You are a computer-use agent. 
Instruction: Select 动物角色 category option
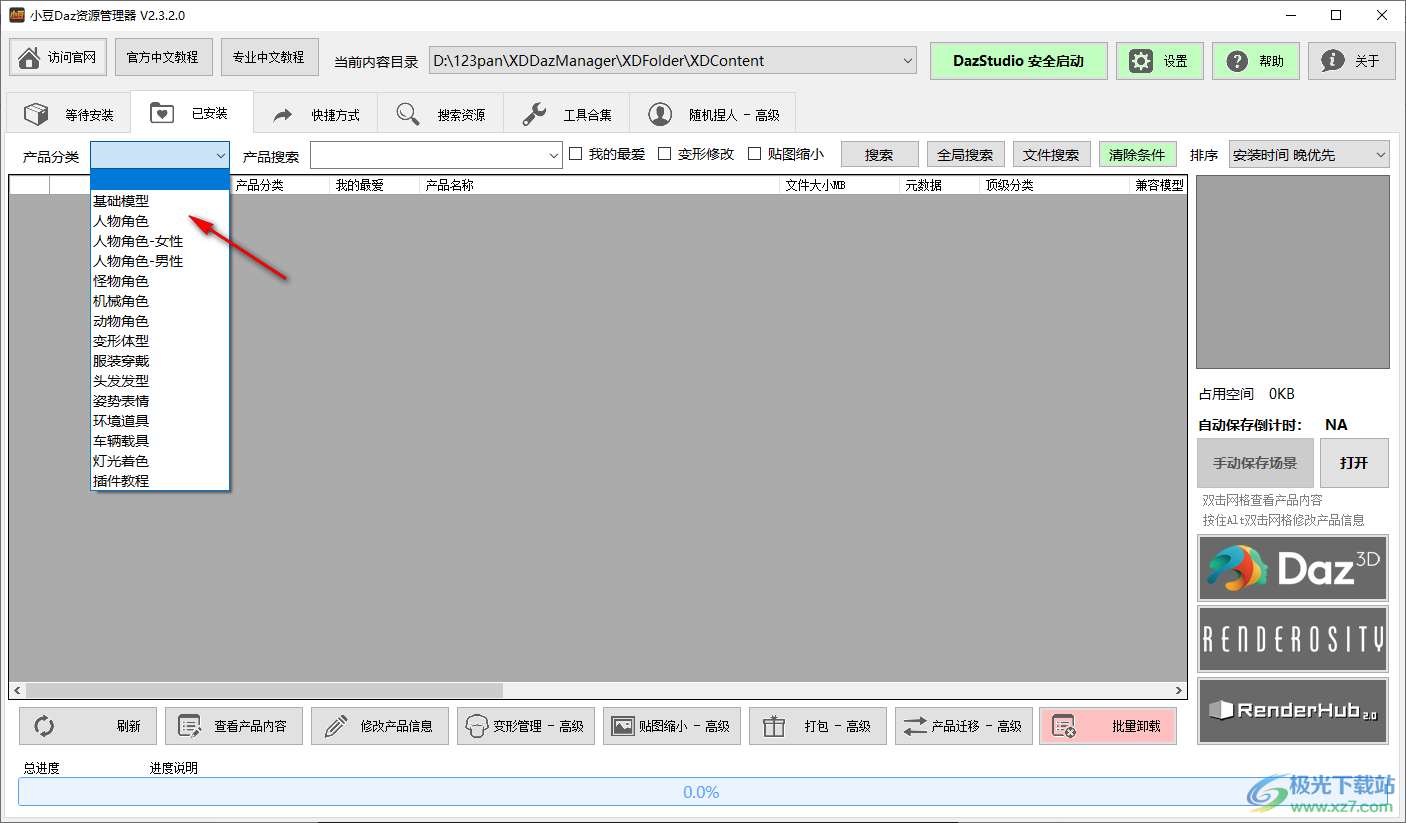(160, 321)
